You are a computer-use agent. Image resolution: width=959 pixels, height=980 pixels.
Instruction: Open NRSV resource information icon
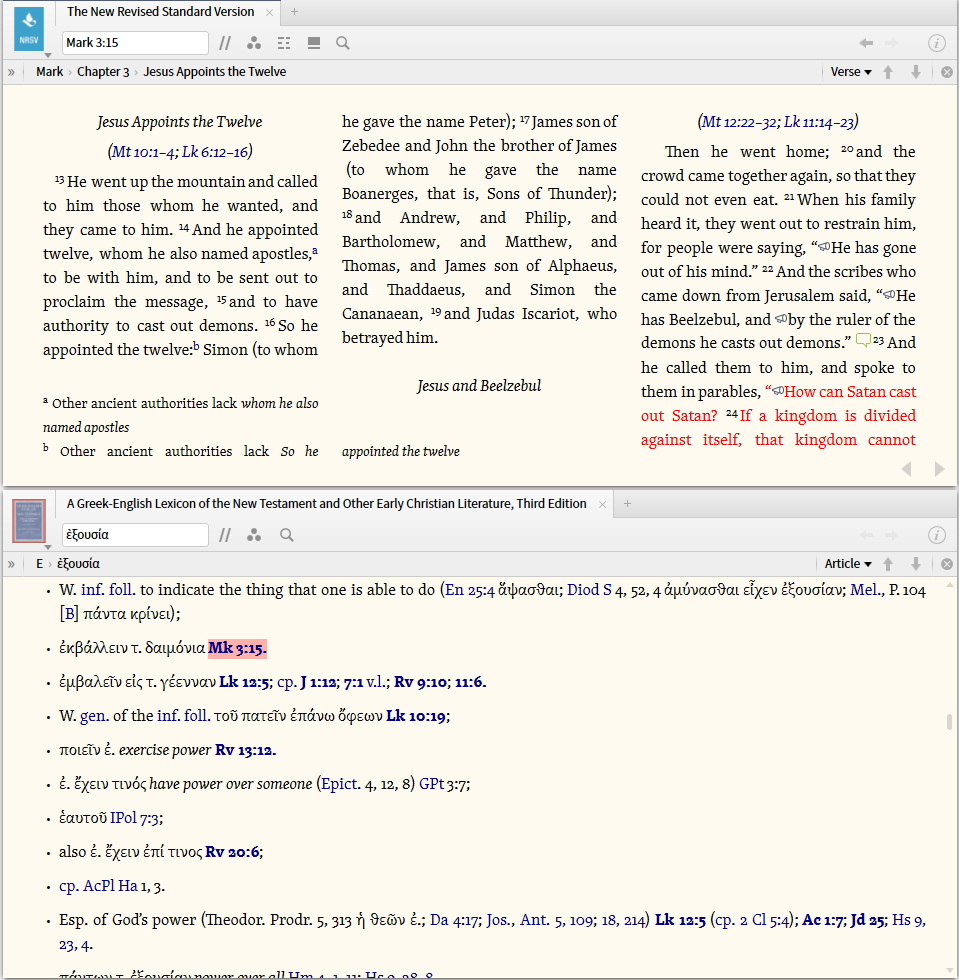click(936, 42)
